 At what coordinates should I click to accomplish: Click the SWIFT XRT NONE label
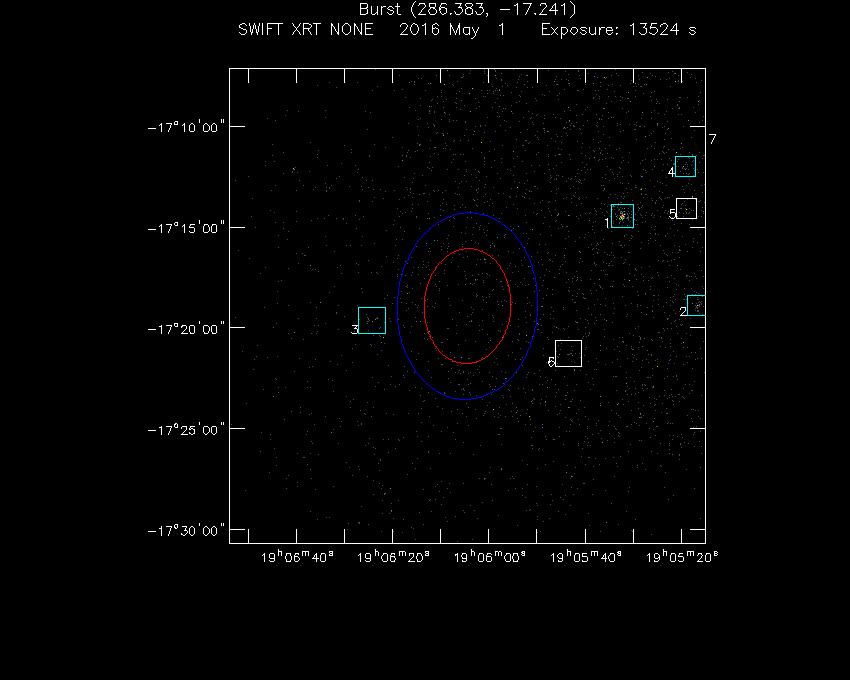306,29
